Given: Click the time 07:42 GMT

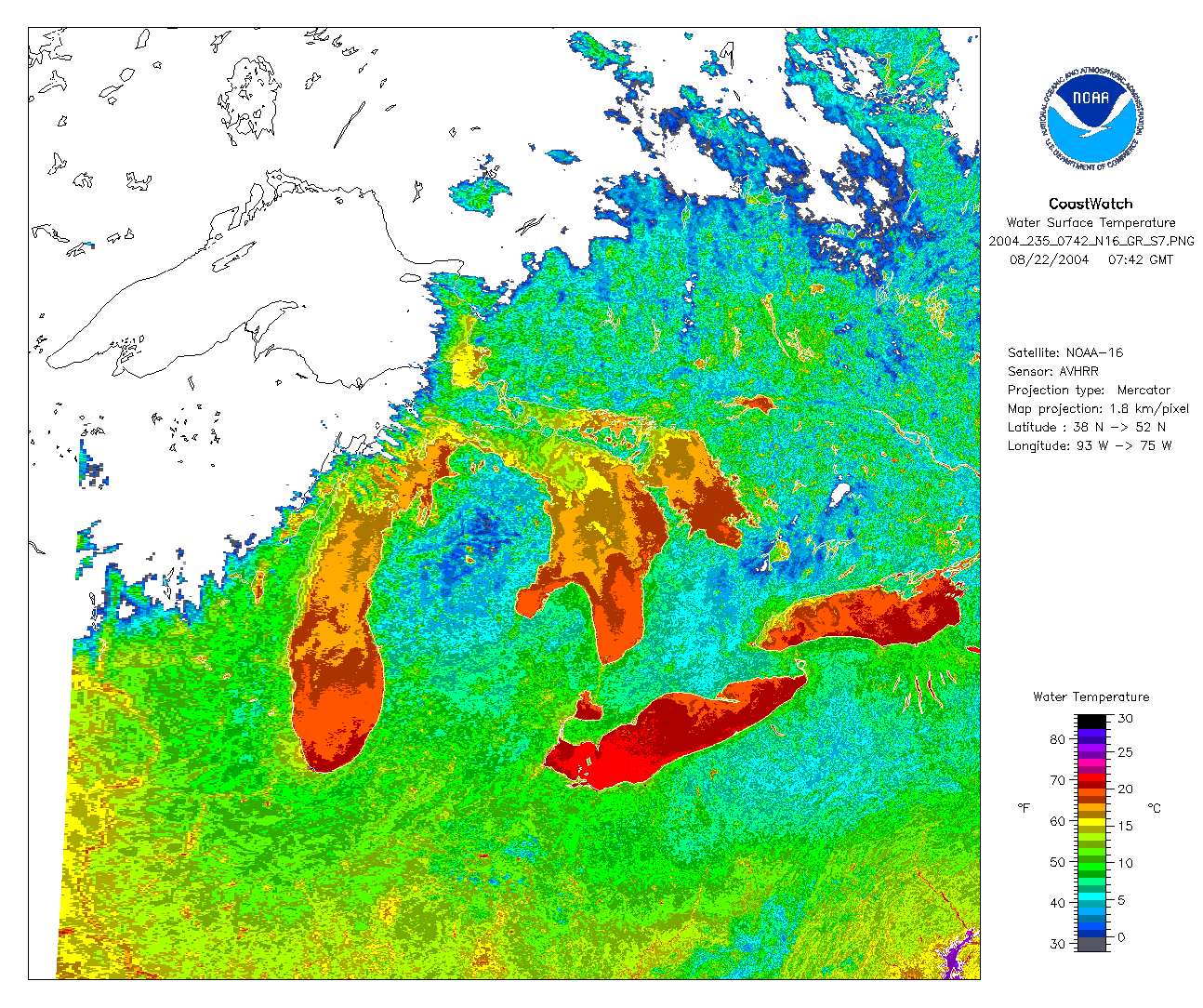Looking at the screenshot, I should click(x=1141, y=259).
